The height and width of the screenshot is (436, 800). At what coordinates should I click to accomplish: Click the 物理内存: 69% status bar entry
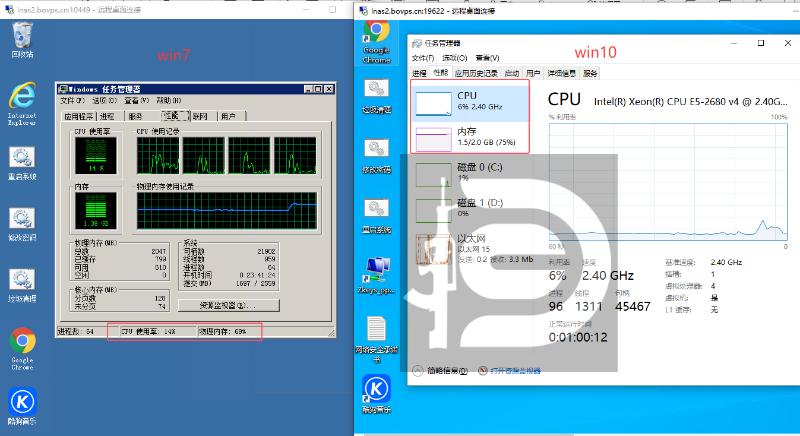click(x=229, y=331)
